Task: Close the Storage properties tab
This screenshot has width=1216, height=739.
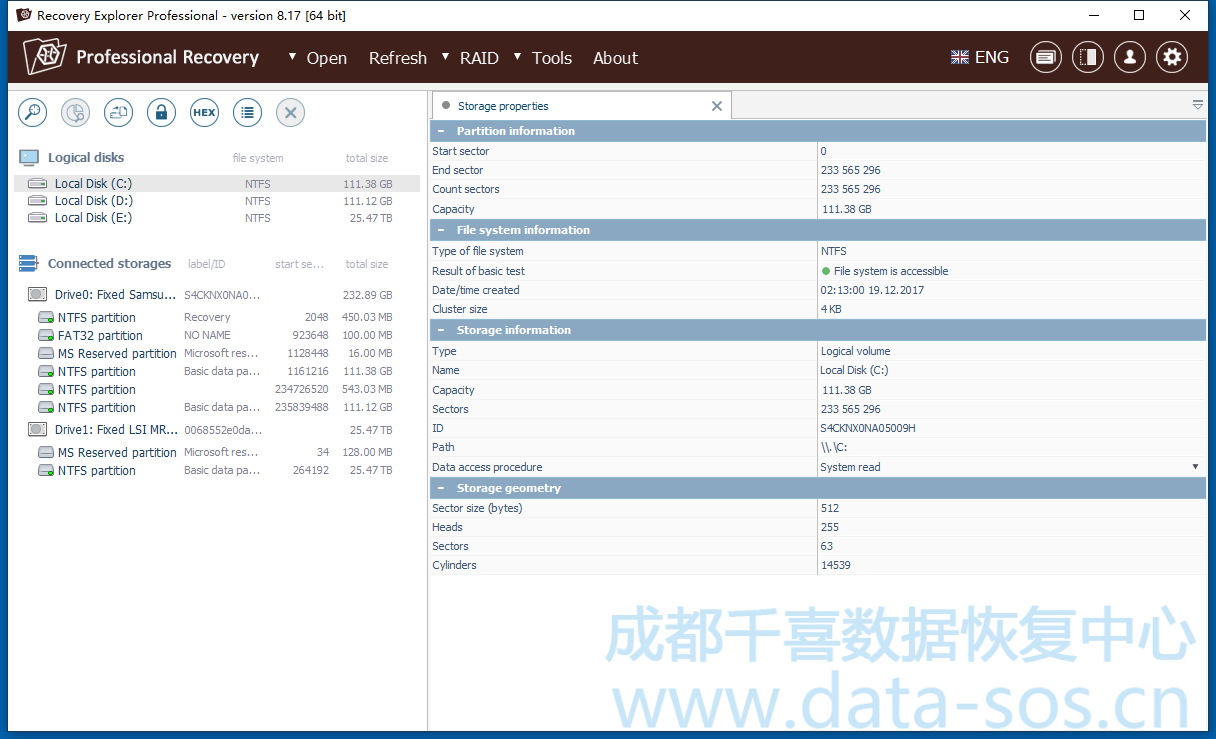Action: [x=716, y=106]
